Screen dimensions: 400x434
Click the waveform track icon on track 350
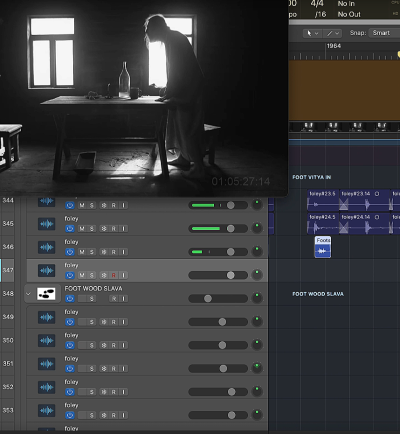click(x=46, y=341)
